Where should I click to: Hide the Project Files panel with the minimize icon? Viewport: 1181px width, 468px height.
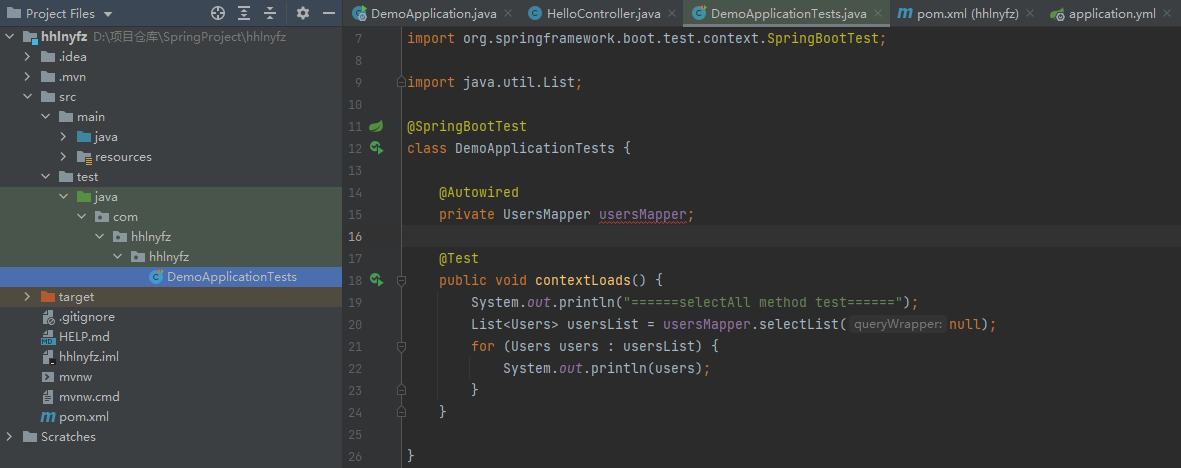pyautogui.click(x=328, y=14)
